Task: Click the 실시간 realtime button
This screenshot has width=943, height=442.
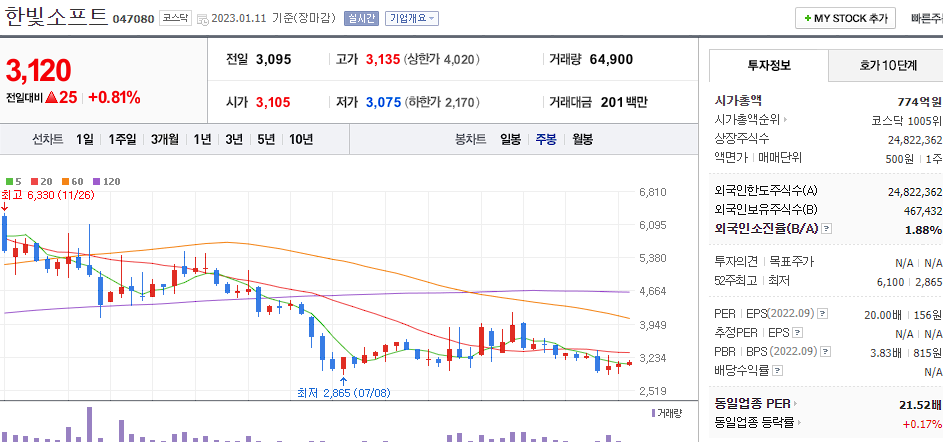Action: 361,19
